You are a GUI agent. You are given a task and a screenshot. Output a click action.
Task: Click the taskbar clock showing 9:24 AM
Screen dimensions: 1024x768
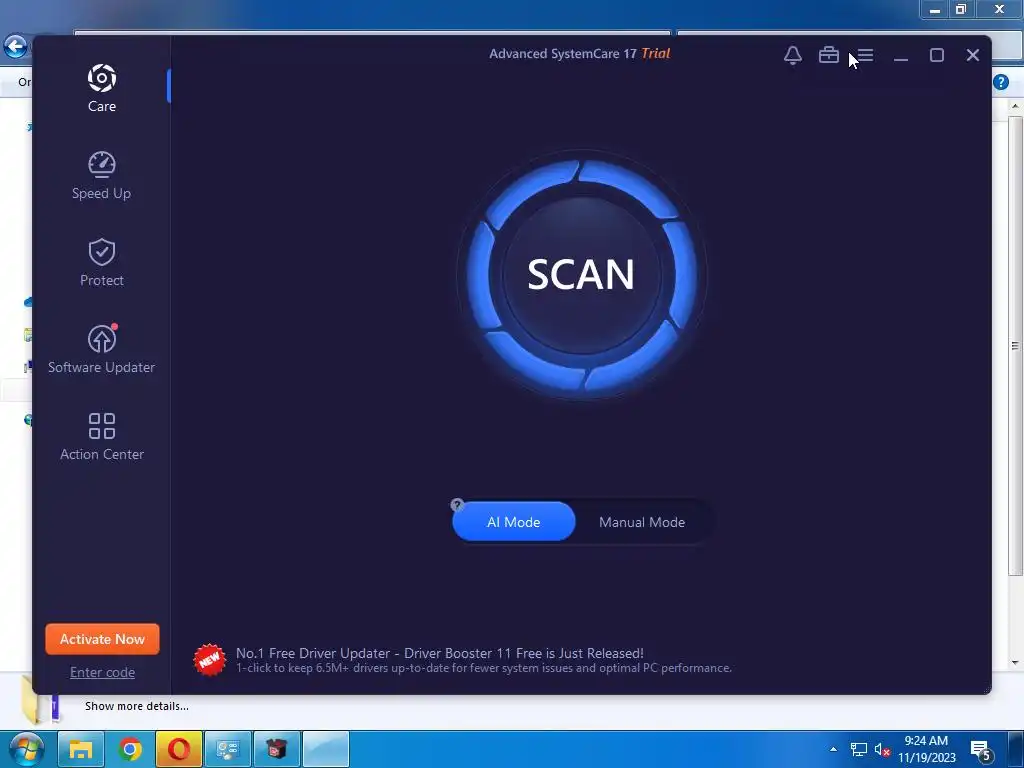926,749
